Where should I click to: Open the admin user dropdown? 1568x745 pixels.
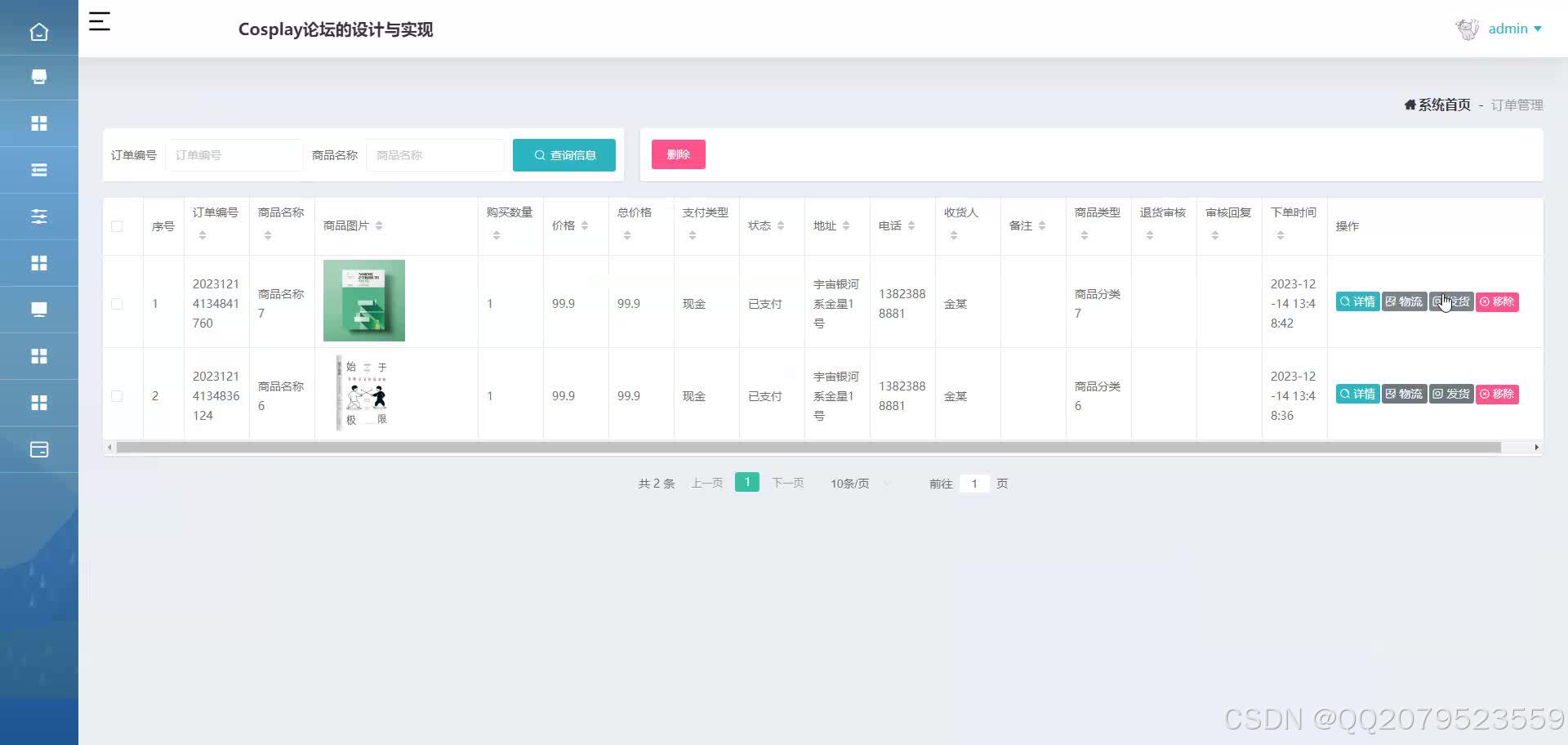tap(1515, 29)
